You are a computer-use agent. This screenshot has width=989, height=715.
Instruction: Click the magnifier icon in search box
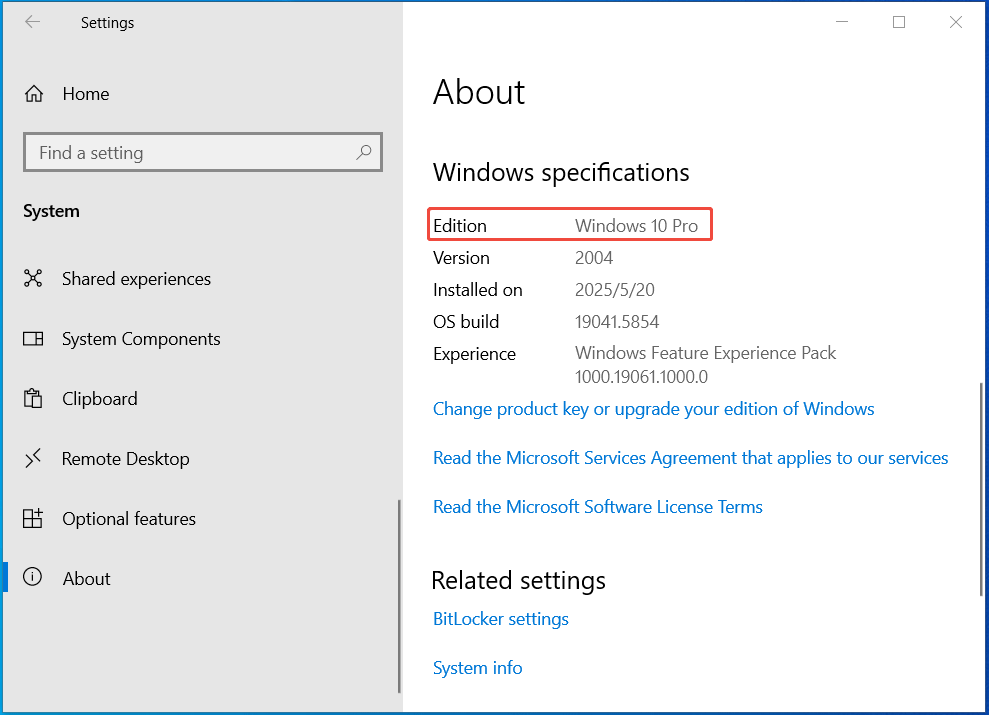coord(364,152)
